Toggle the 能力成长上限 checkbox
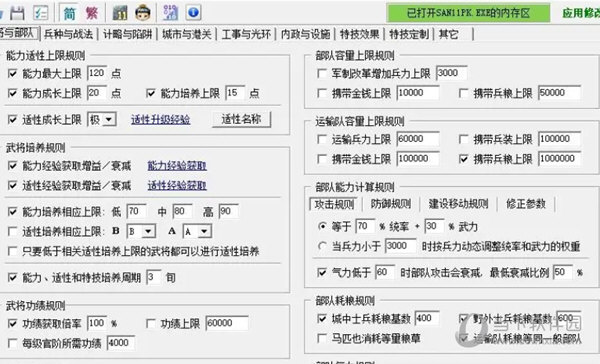Image resolution: width=600 pixels, height=364 pixels. tap(12, 93)
